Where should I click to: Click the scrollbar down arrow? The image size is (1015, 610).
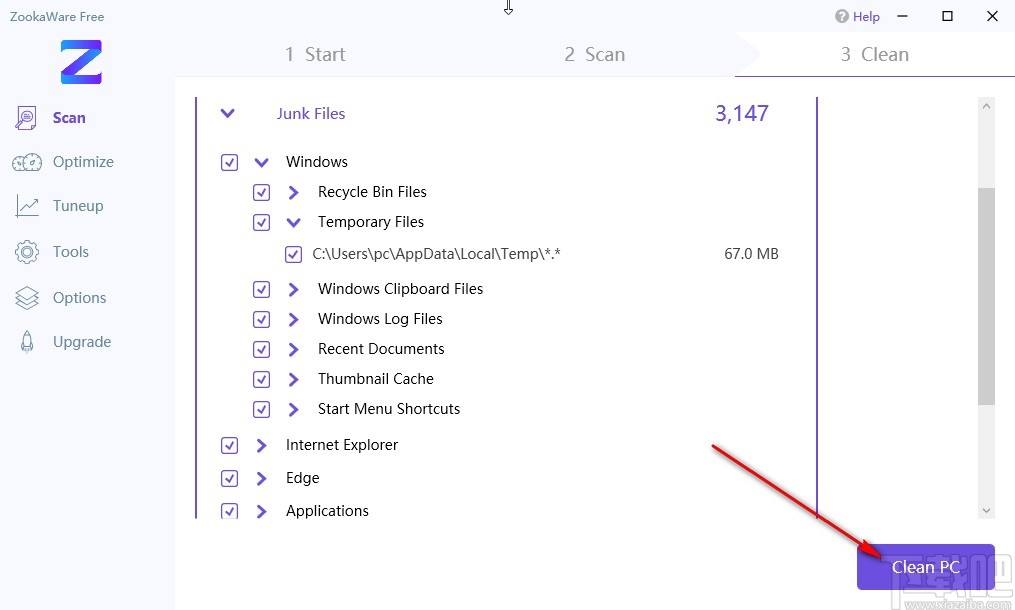[x=987, y=510]
